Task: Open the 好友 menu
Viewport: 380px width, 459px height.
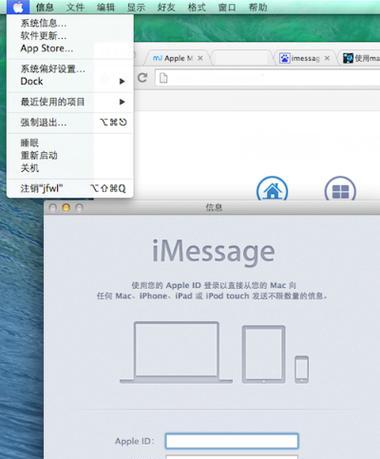Action: [166, 7]
